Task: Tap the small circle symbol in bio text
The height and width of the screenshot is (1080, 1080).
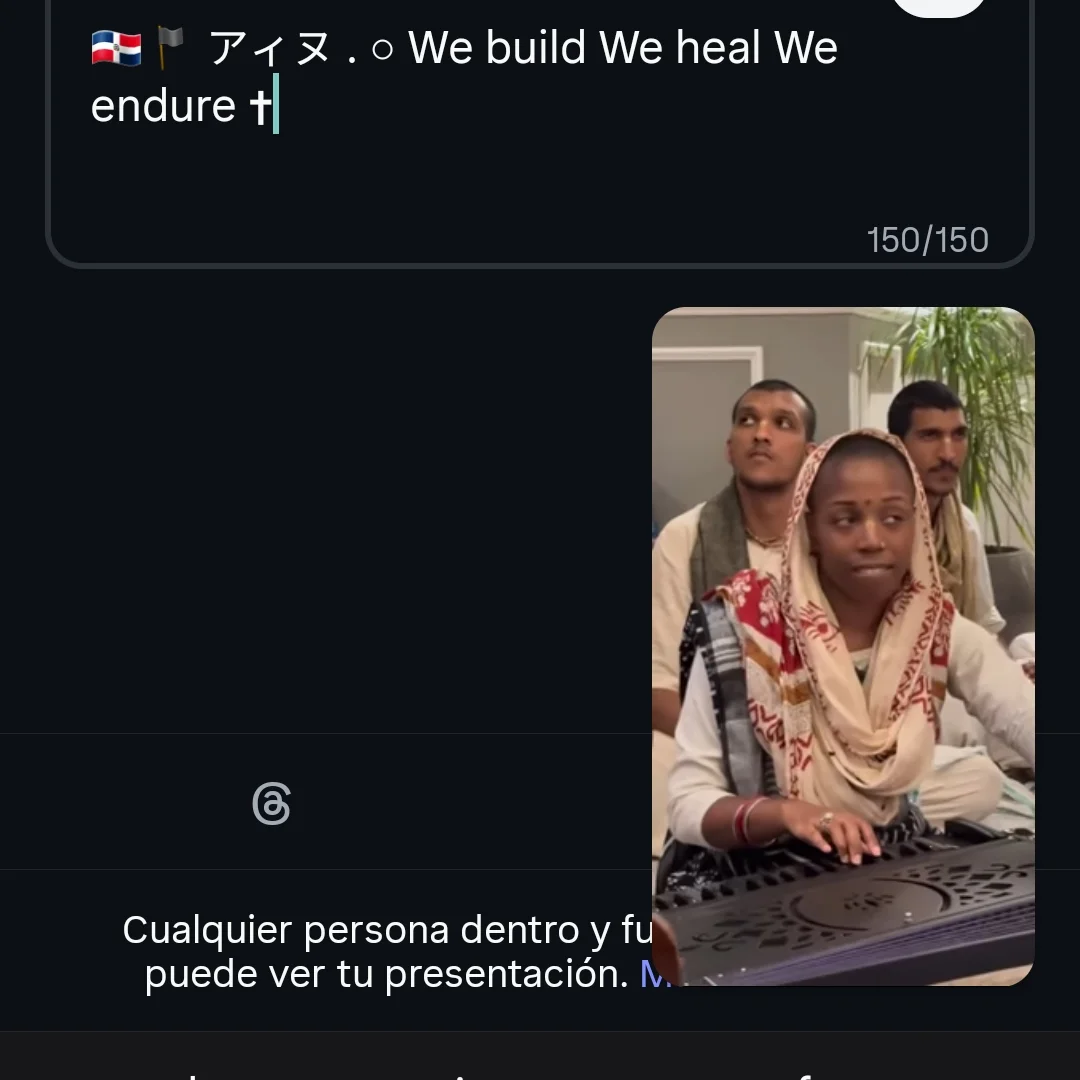Action: tap(382, 50)
